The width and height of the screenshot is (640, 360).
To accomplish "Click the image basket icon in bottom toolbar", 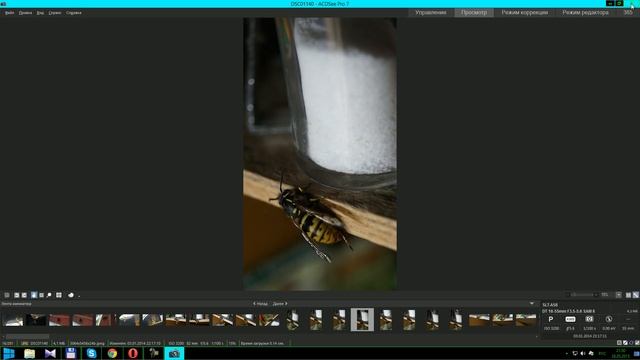I will click(7, 295).
